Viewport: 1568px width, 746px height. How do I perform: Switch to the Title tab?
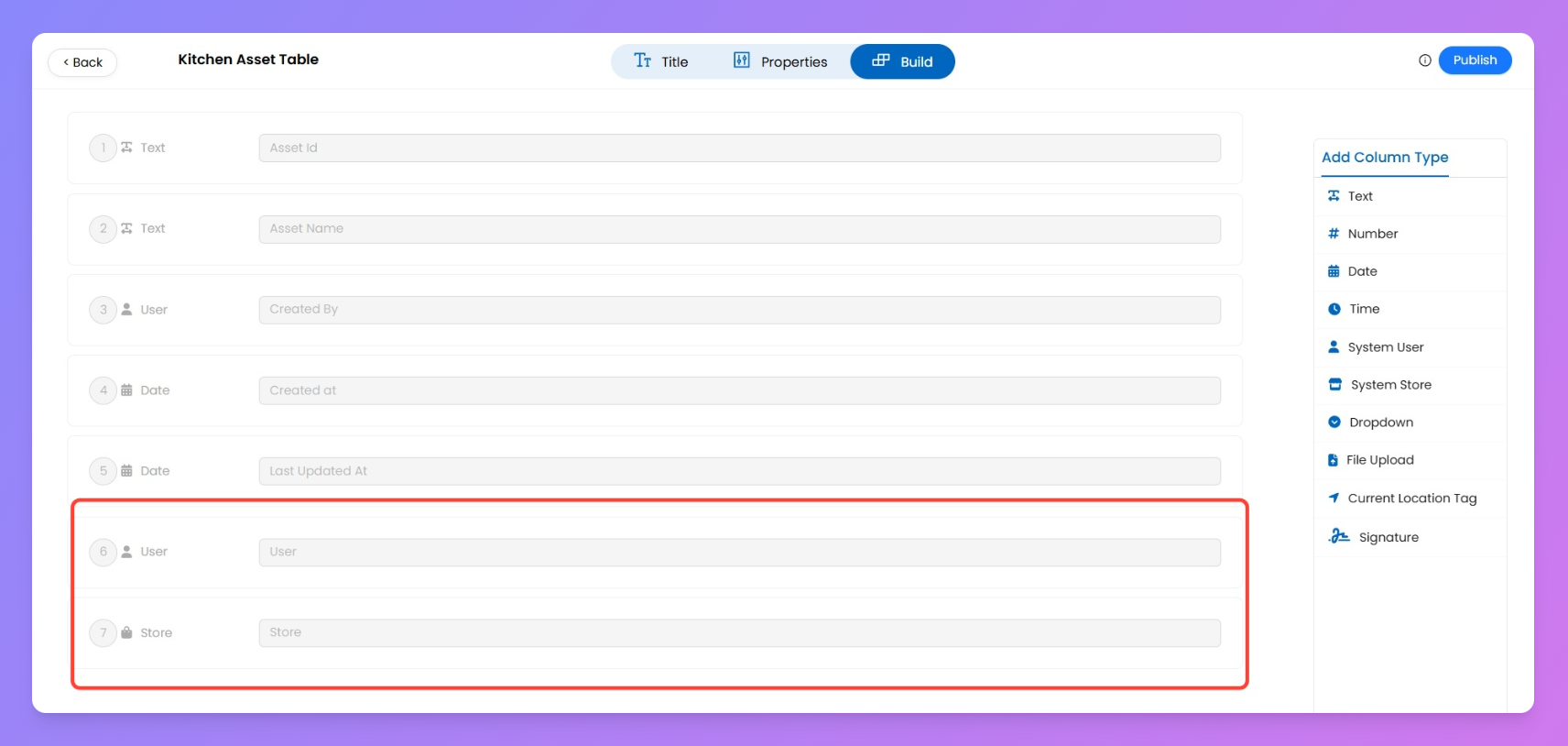click(x=660, y=61)
